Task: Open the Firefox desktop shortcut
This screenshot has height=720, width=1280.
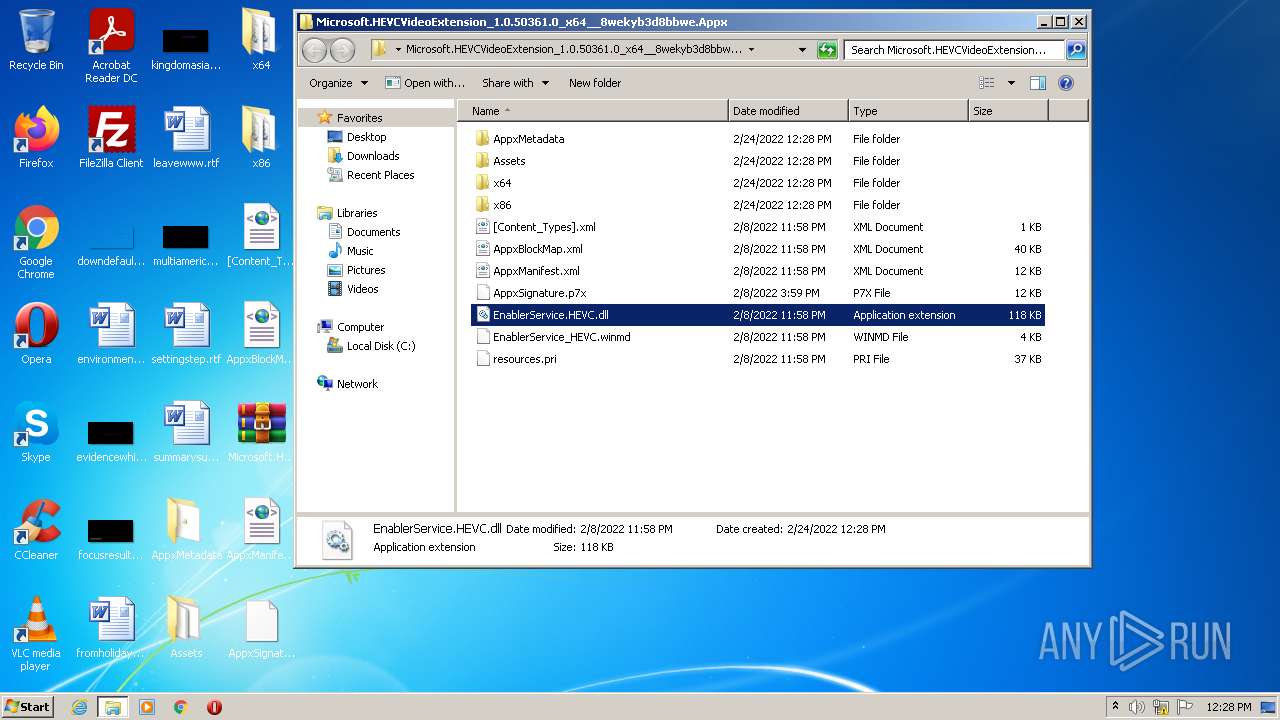Action: pyautogui.click(x=36, y=137)
